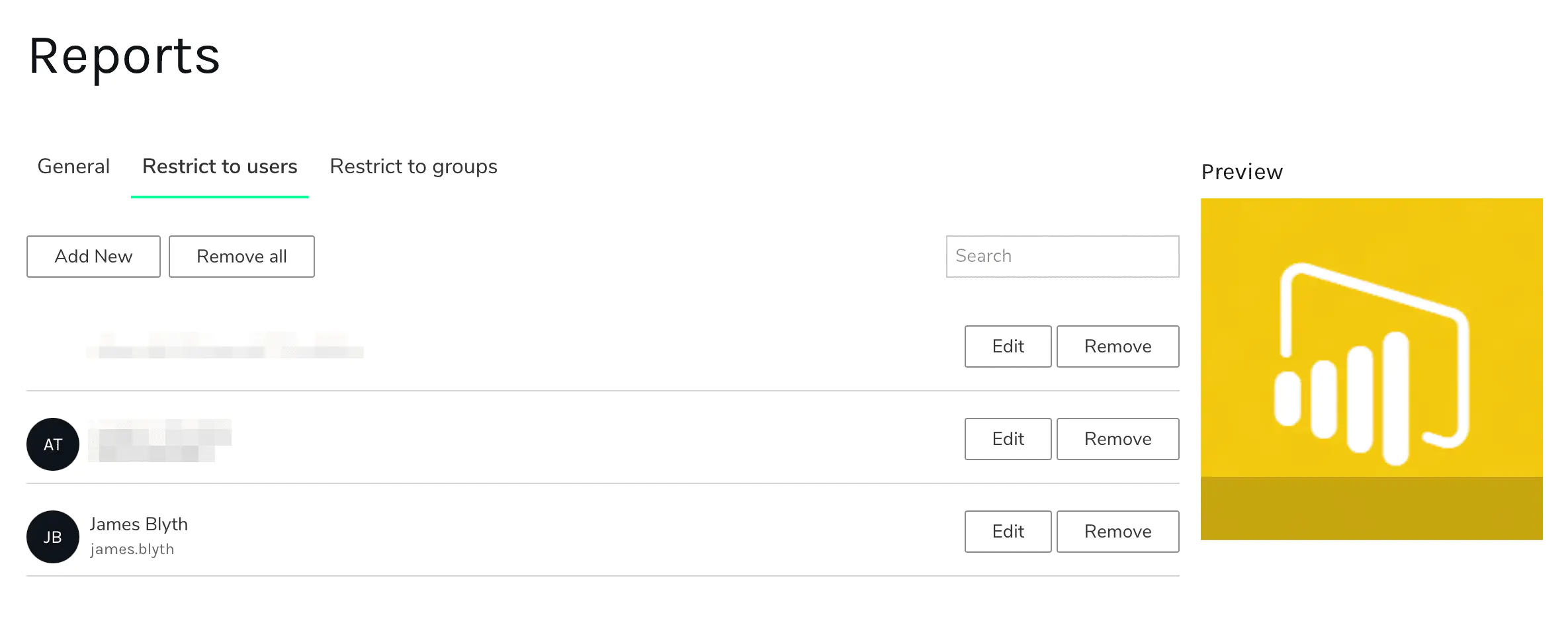
Task: Remove James Blyth from the list
Action: click(1117, 532)
